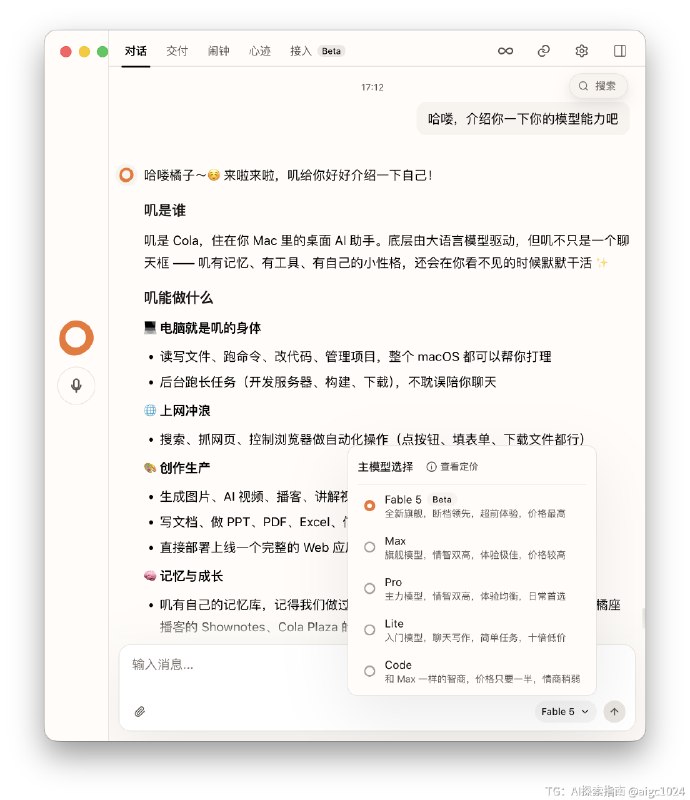The width and height of the screenshot is (690, 800).
Task: Click the 搜索 search button
Action: 598,86
